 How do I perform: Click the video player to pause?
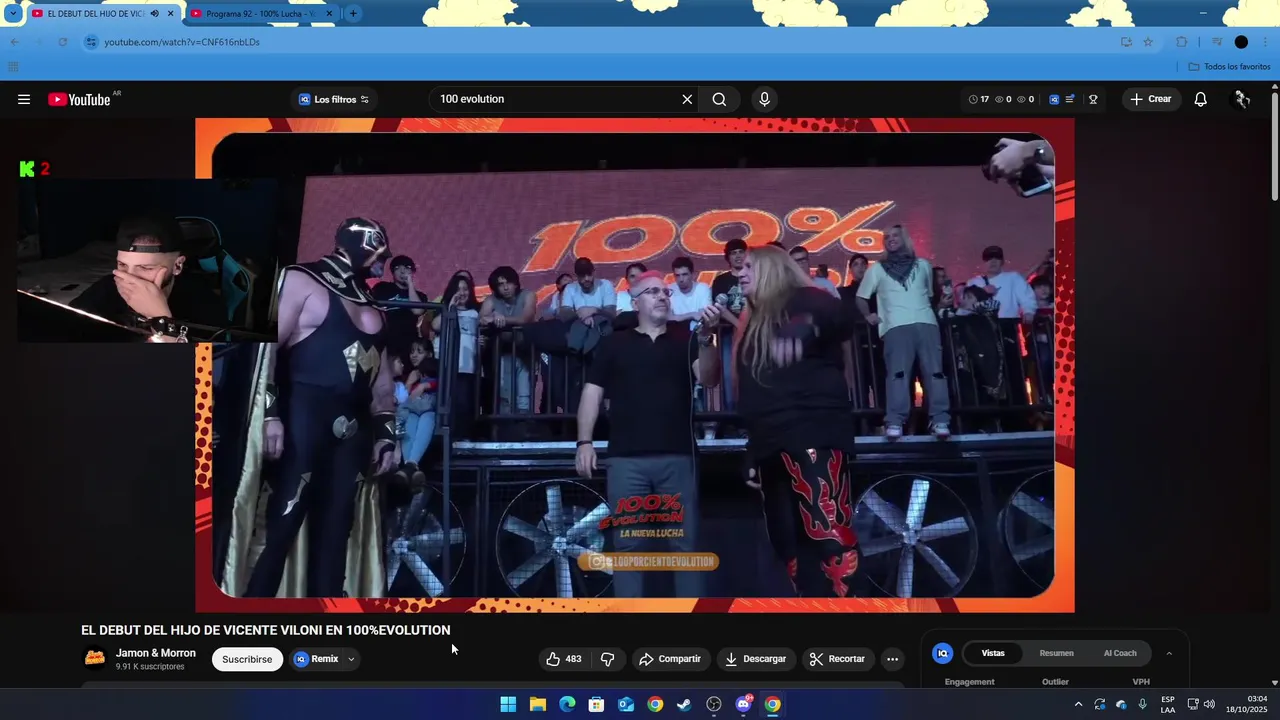[634, 365]
